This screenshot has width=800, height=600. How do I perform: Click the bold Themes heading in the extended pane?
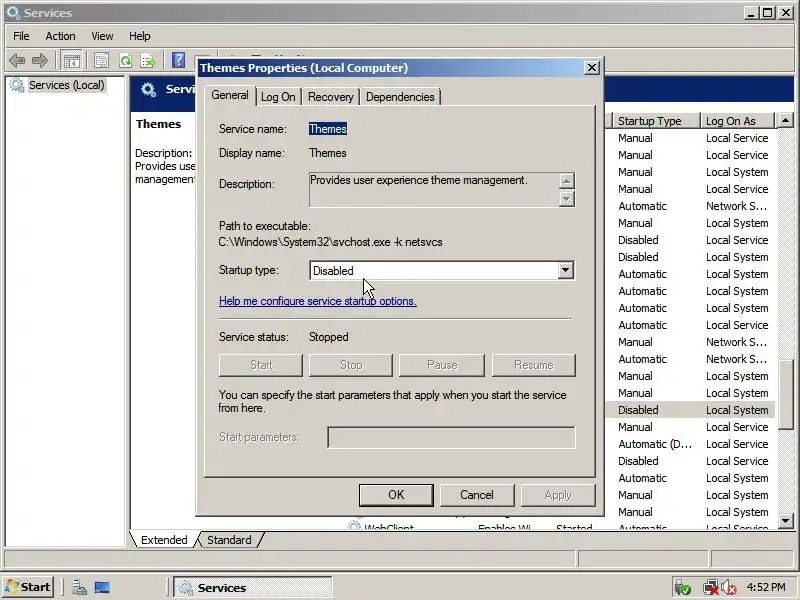(x=158, y=124)
